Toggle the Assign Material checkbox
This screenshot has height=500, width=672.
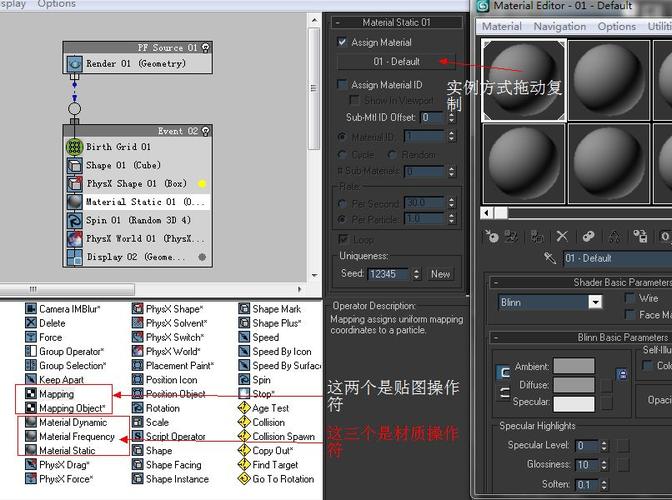342,43
